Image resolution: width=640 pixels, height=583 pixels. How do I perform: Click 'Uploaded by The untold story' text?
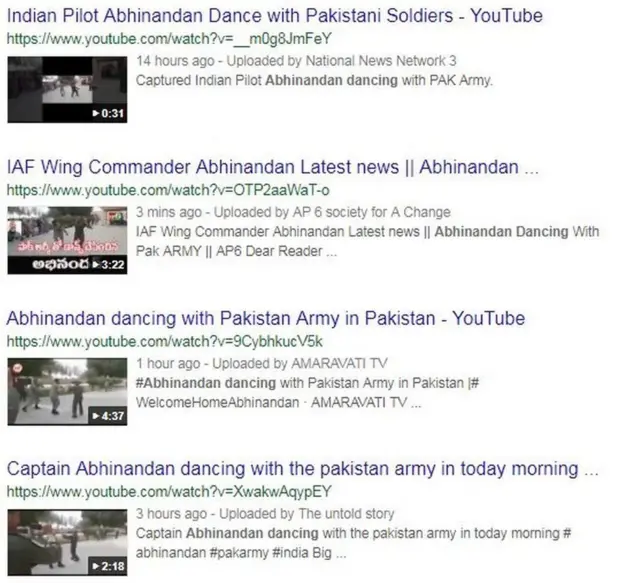307,514
